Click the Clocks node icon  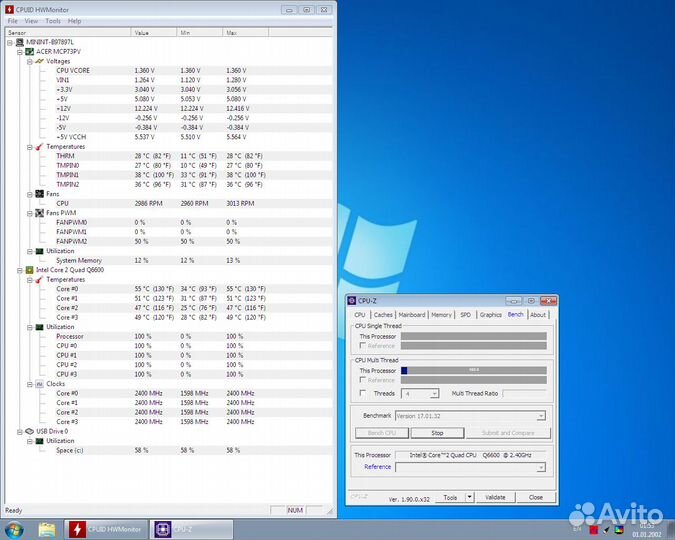click(40, 384)
